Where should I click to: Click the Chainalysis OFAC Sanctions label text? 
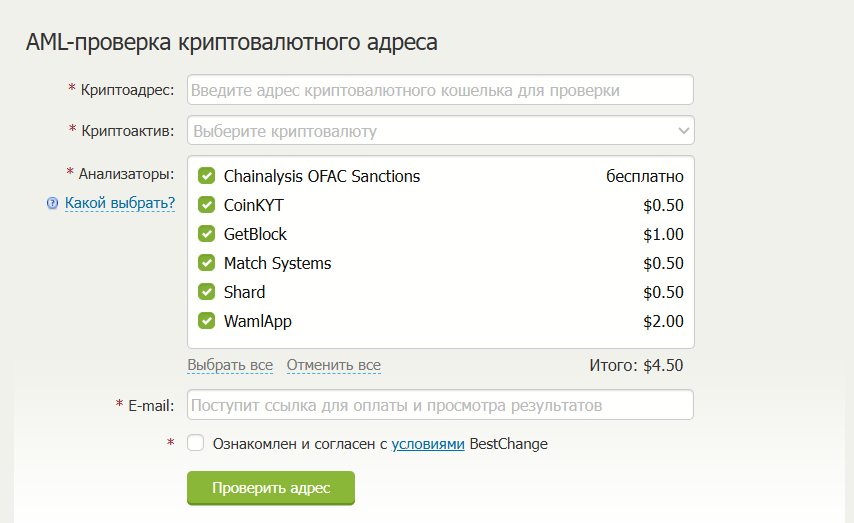coord(322,176)
